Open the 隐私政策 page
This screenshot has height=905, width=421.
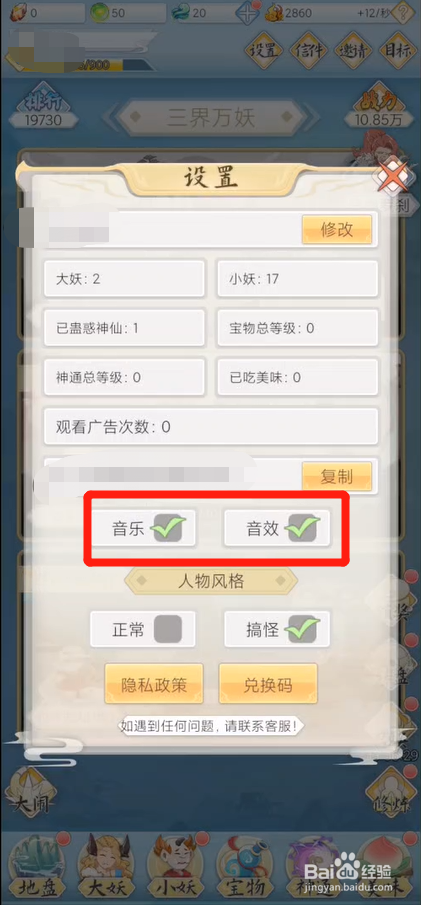click(x=154, y=684)
